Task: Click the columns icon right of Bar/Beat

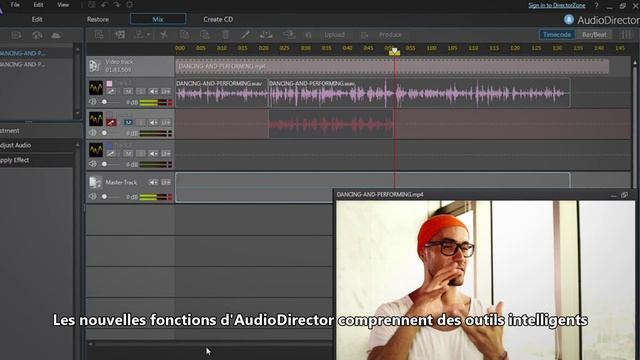Action: tap(626, 35)
